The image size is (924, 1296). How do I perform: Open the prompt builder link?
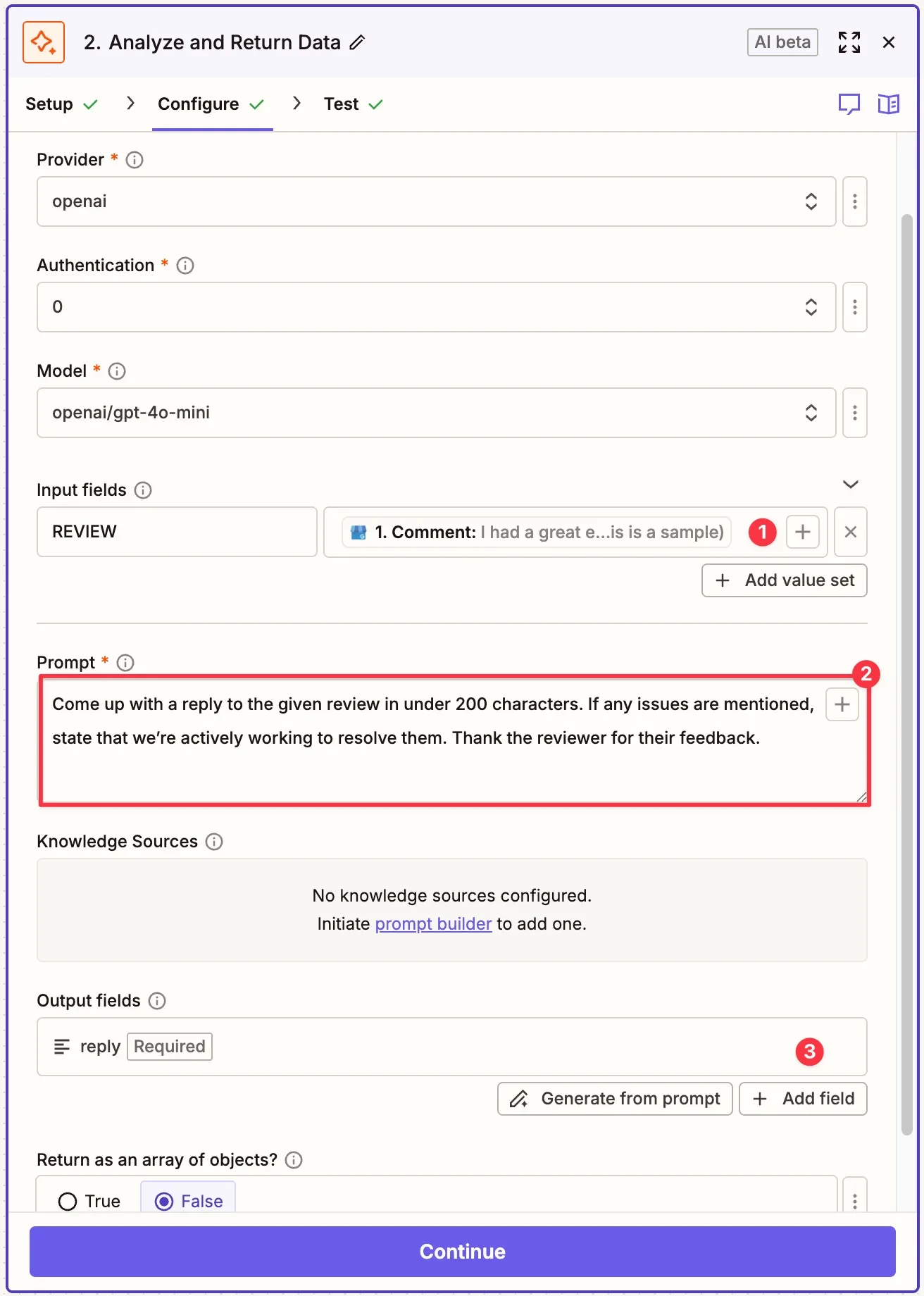pyautogui.click(x=433, y=924)
